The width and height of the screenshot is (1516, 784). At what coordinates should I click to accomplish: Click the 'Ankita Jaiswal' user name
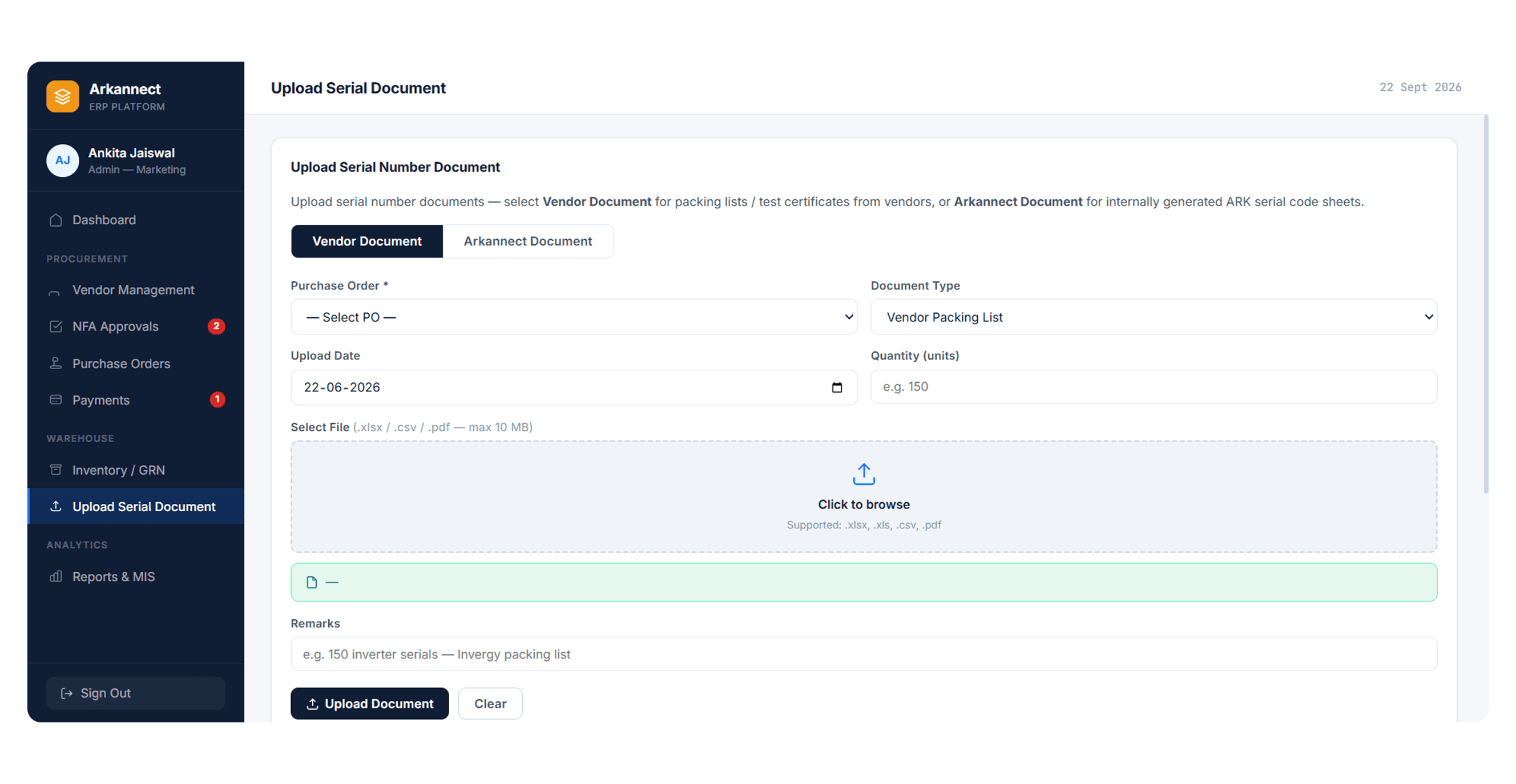pos(131,153)
